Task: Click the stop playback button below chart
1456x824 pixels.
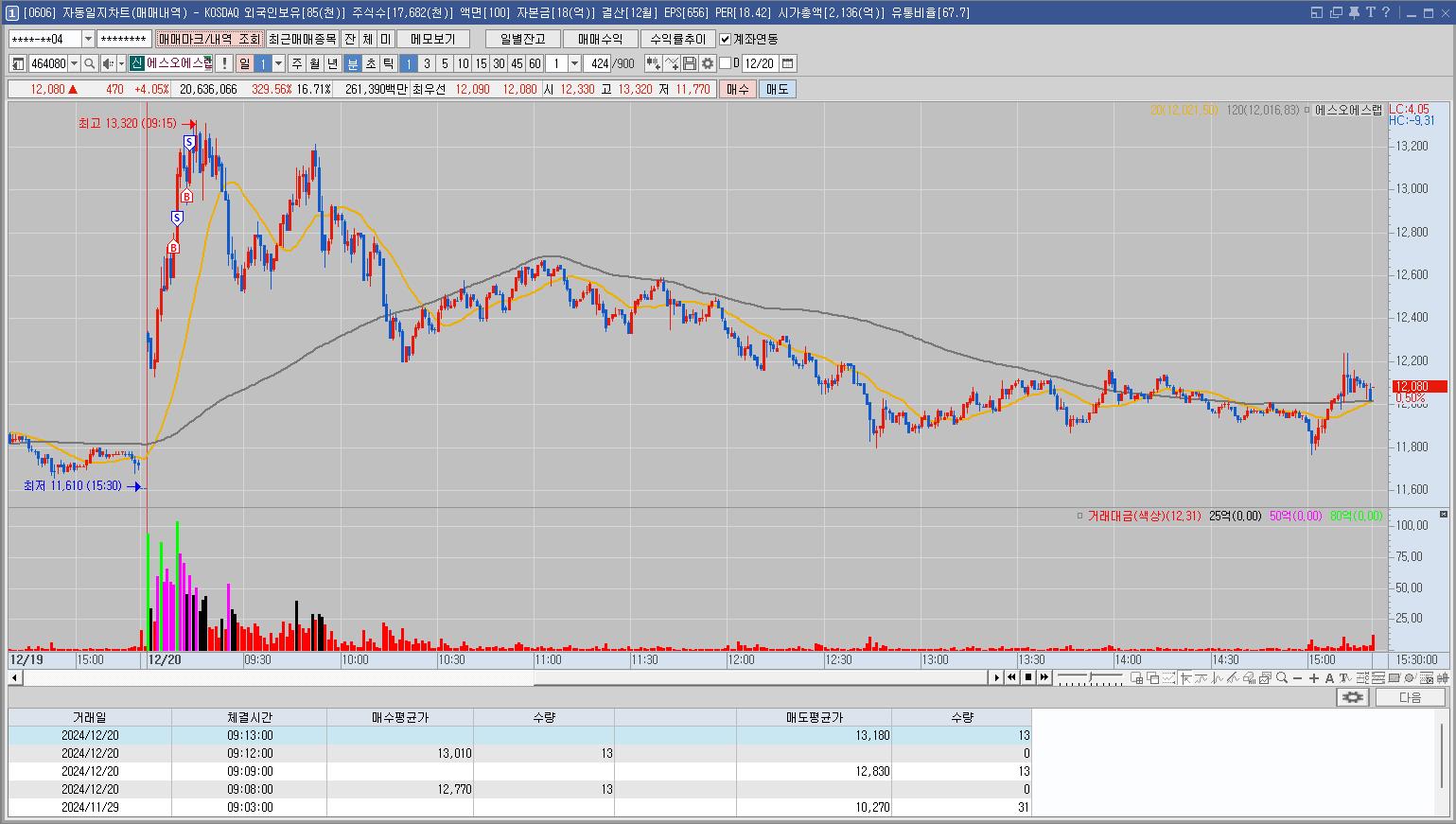Action: (1028, 677)
